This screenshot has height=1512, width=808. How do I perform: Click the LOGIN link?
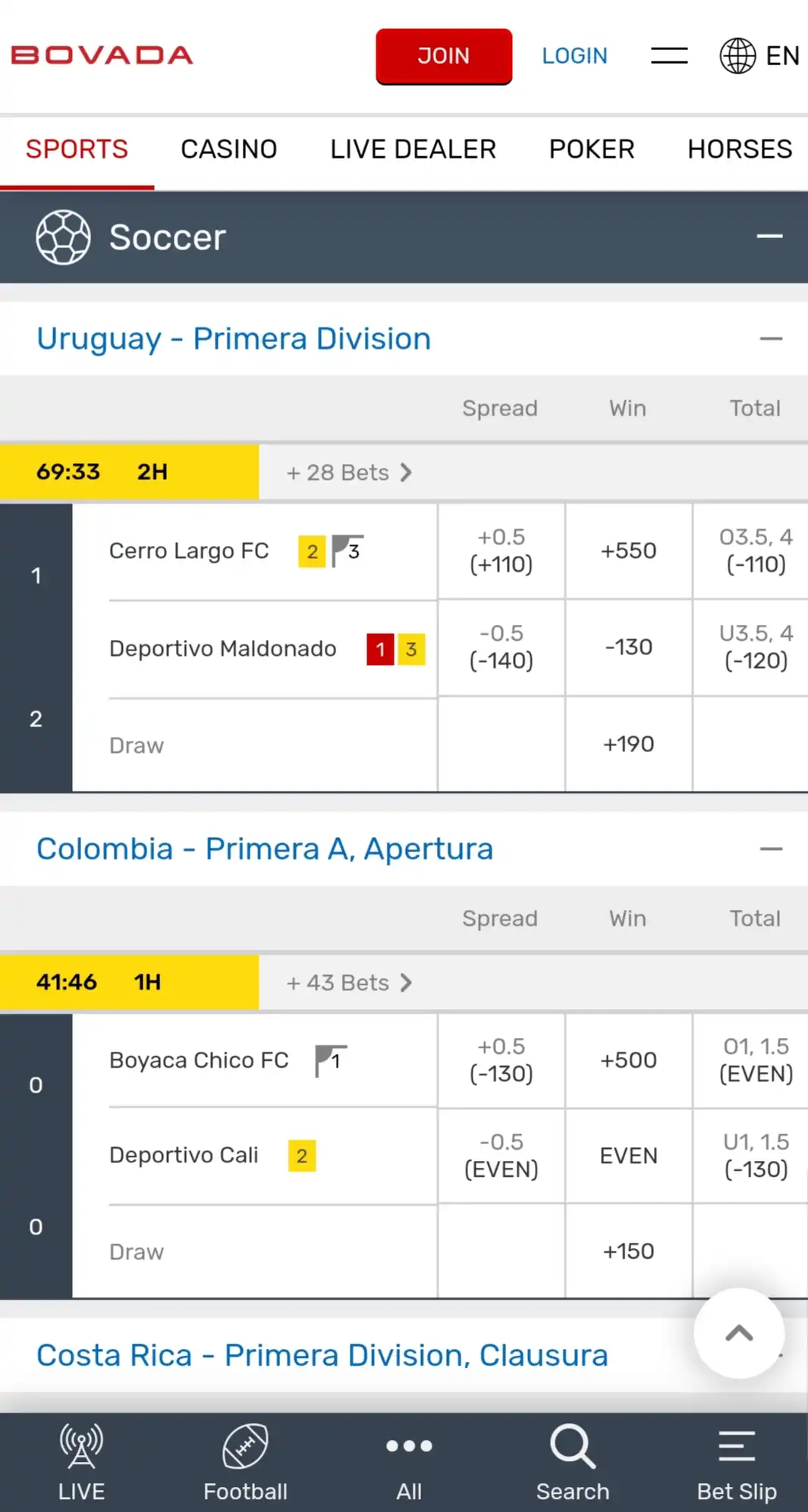pos(574,56)
